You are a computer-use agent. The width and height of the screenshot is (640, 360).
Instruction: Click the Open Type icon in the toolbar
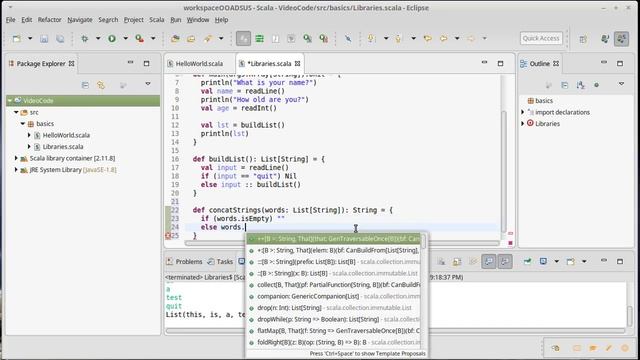click(x=175, y=39)
